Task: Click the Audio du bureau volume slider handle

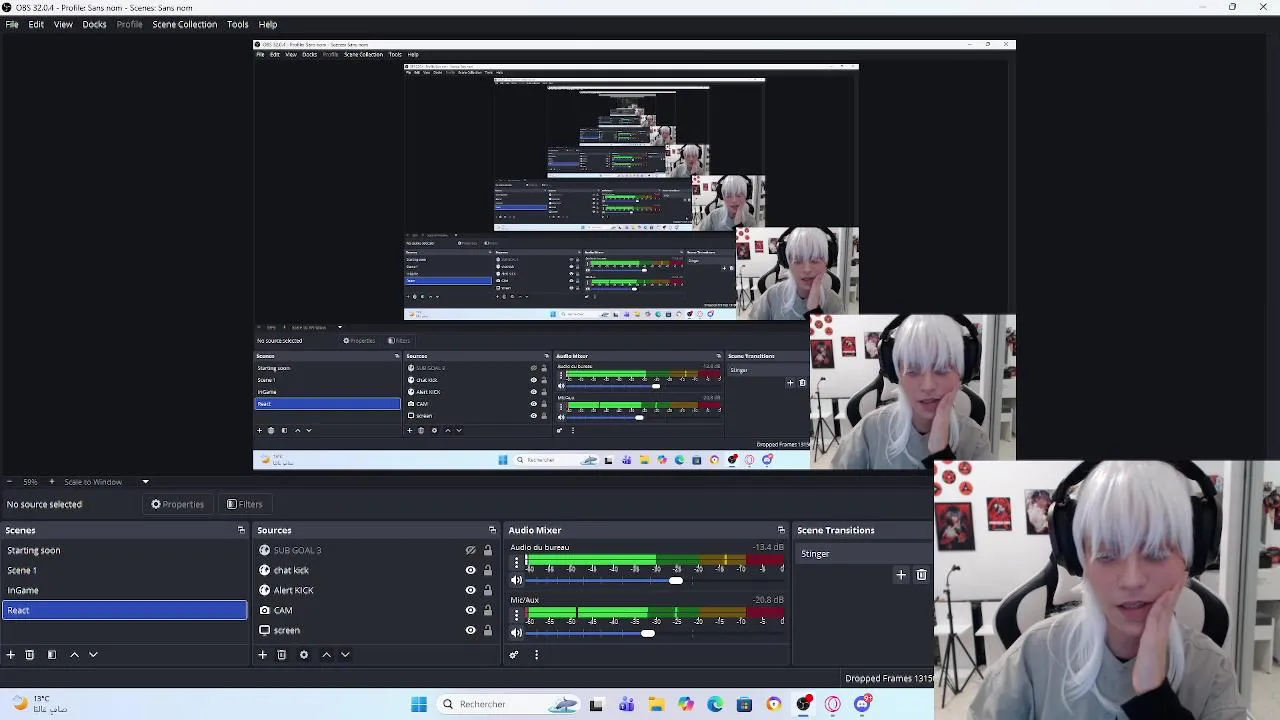Action: (x=676, y=580)
